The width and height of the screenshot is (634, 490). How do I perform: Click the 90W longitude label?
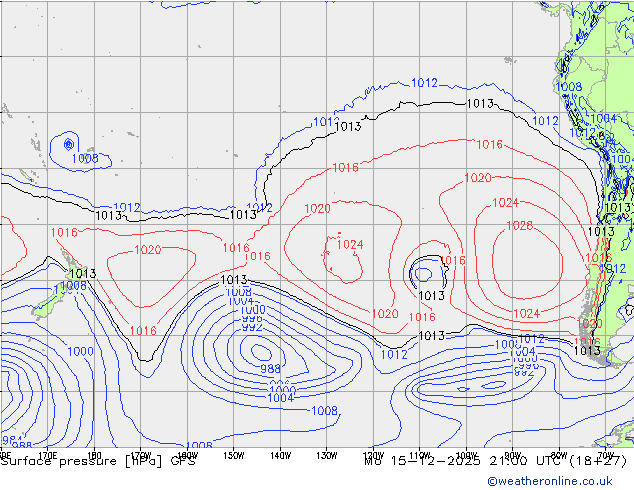click(x=513, y=455)
